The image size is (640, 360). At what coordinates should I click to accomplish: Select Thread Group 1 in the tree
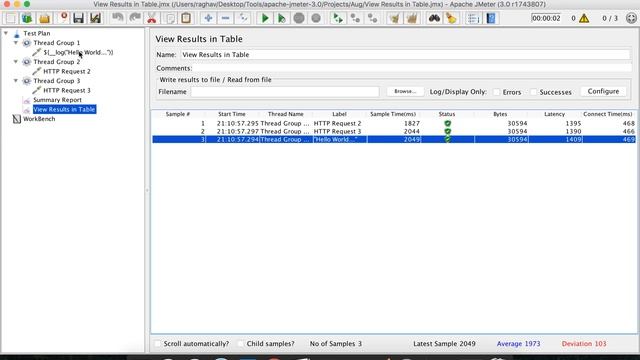(x=57, y=42)
